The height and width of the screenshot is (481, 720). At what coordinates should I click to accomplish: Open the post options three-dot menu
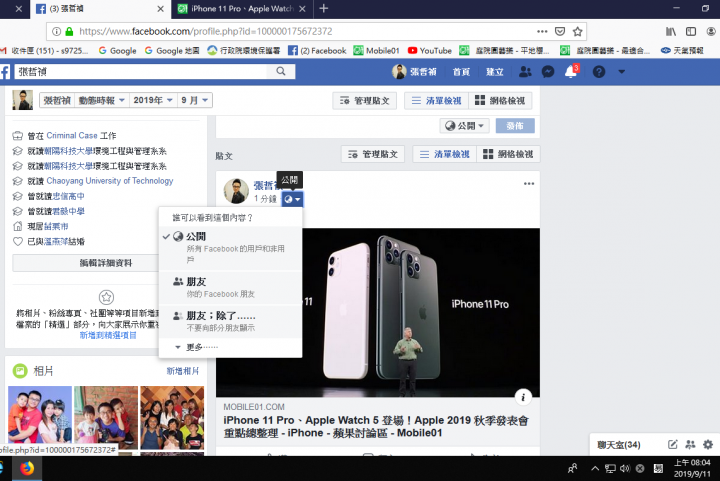tap(529, 184)
